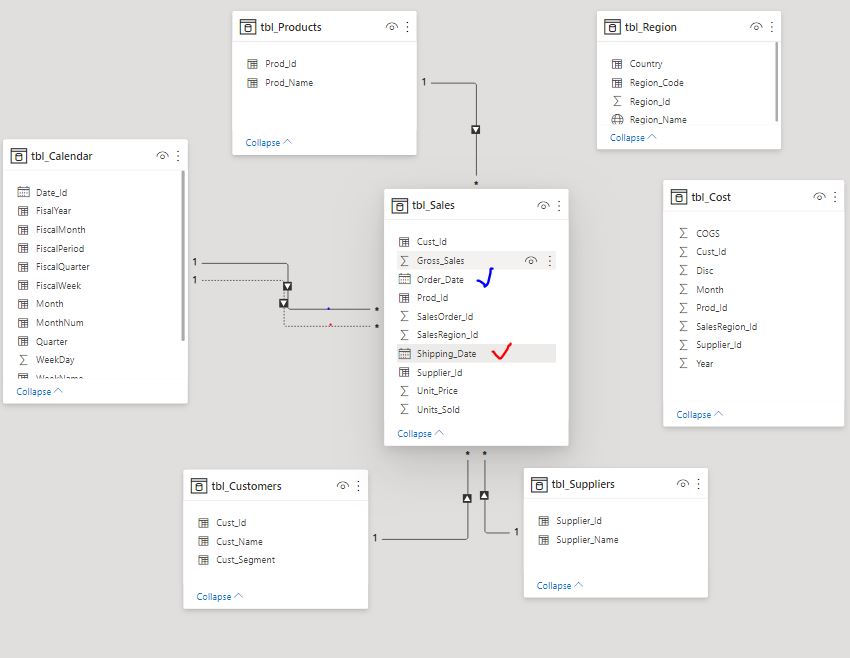Screen dimensions: 850x658
Task: Click the calendar icon beside Shipping_Date
Action: (403, 353)
